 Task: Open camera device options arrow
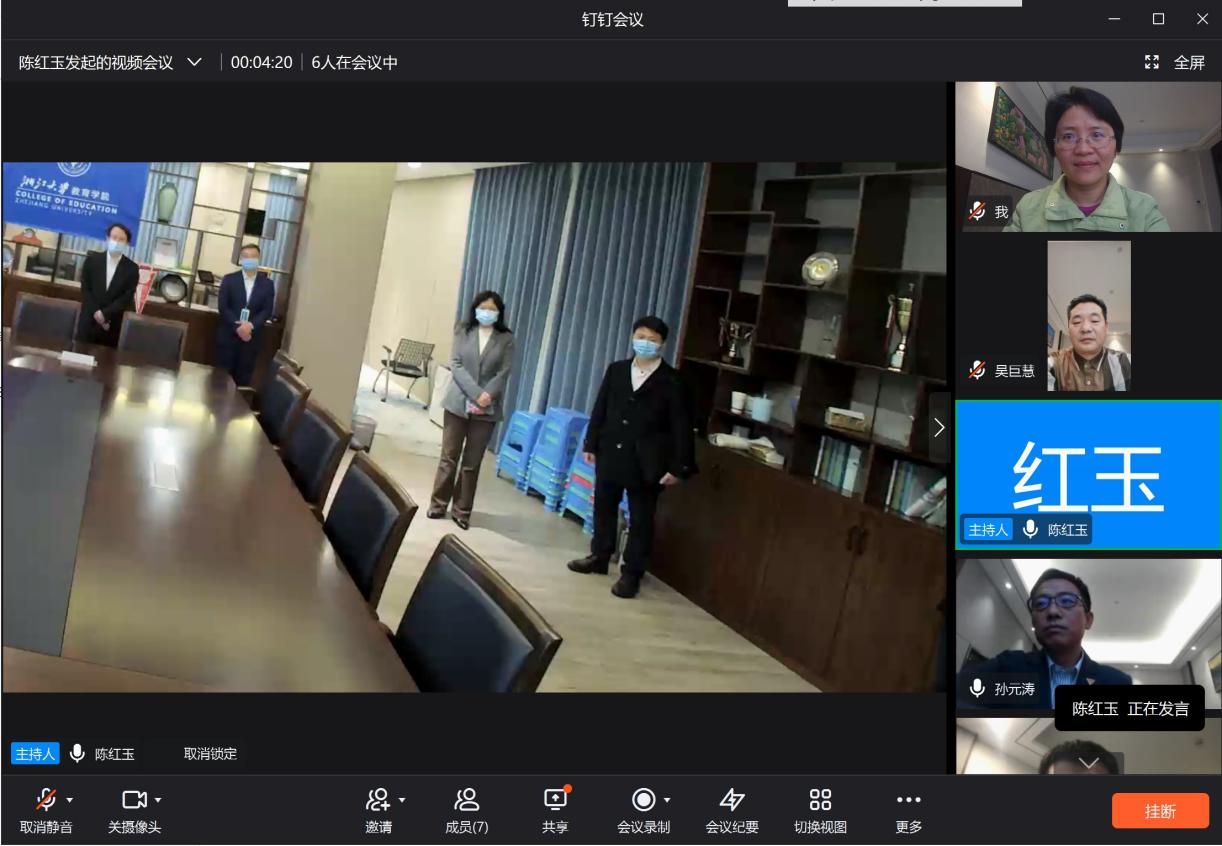tap(158, 800)
